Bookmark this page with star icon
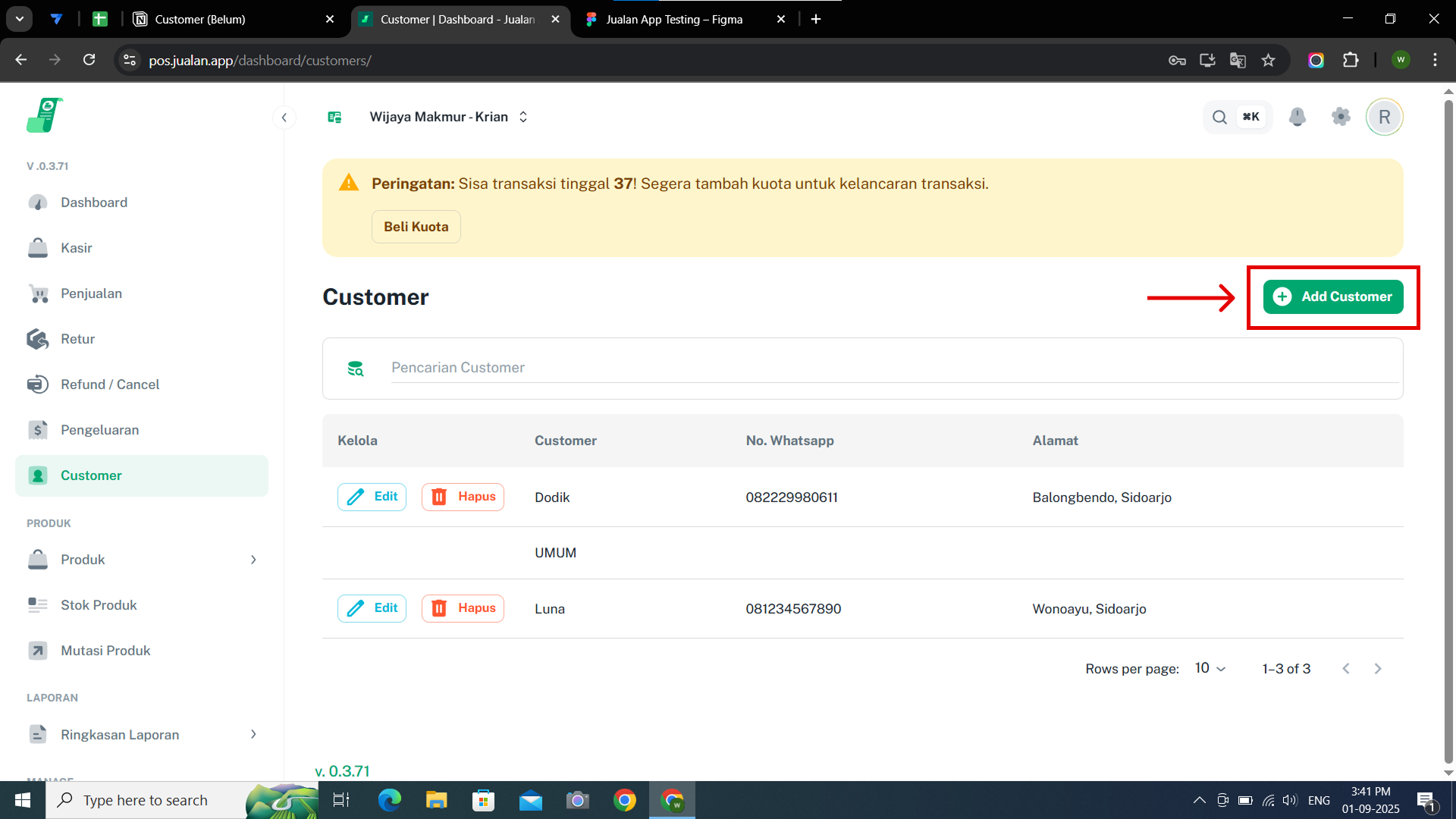The height and width of the screenshot is (819, 1456). click(x=1268, y=60)
